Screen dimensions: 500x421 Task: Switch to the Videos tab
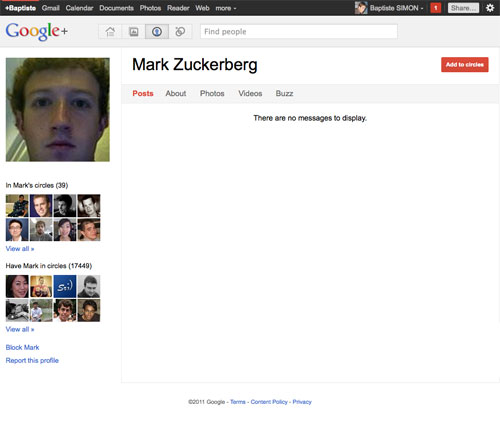tap(250, 93)
